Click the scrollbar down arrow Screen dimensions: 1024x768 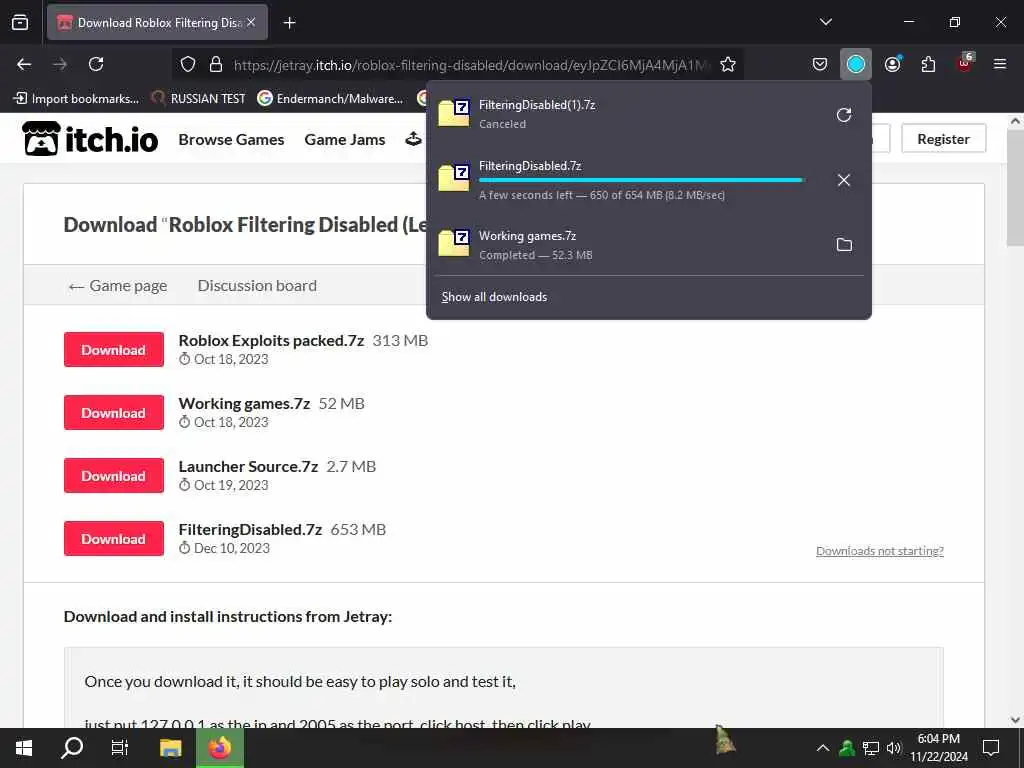[1015, 720]
